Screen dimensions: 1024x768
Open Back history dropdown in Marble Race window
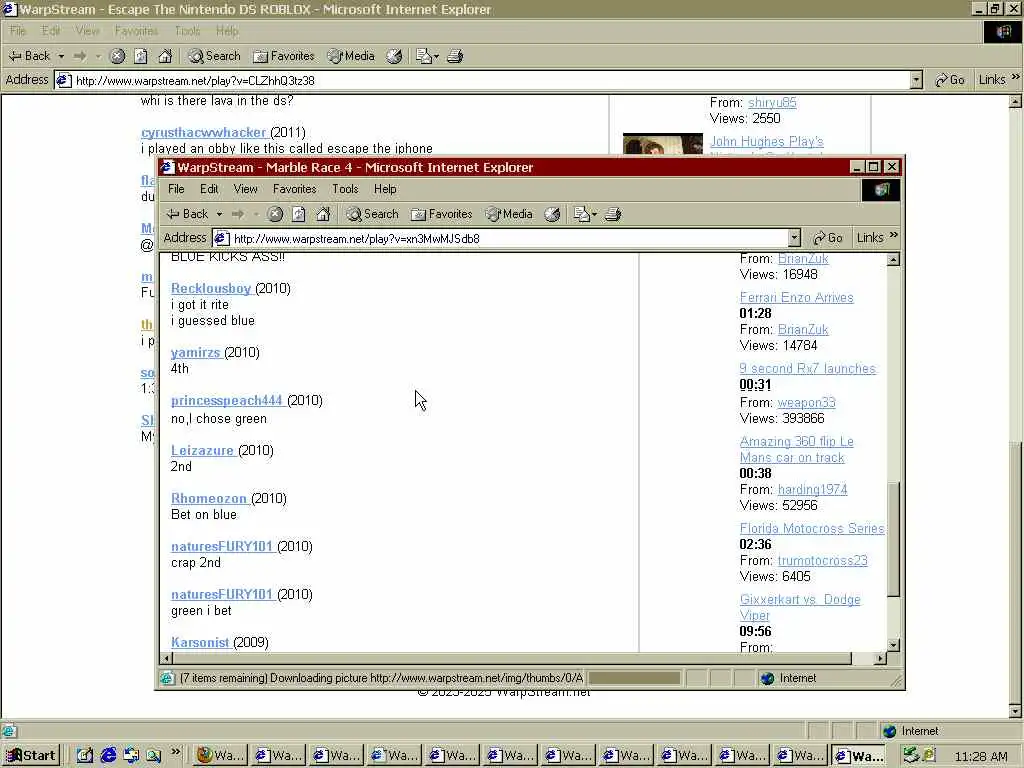(219, 214)
